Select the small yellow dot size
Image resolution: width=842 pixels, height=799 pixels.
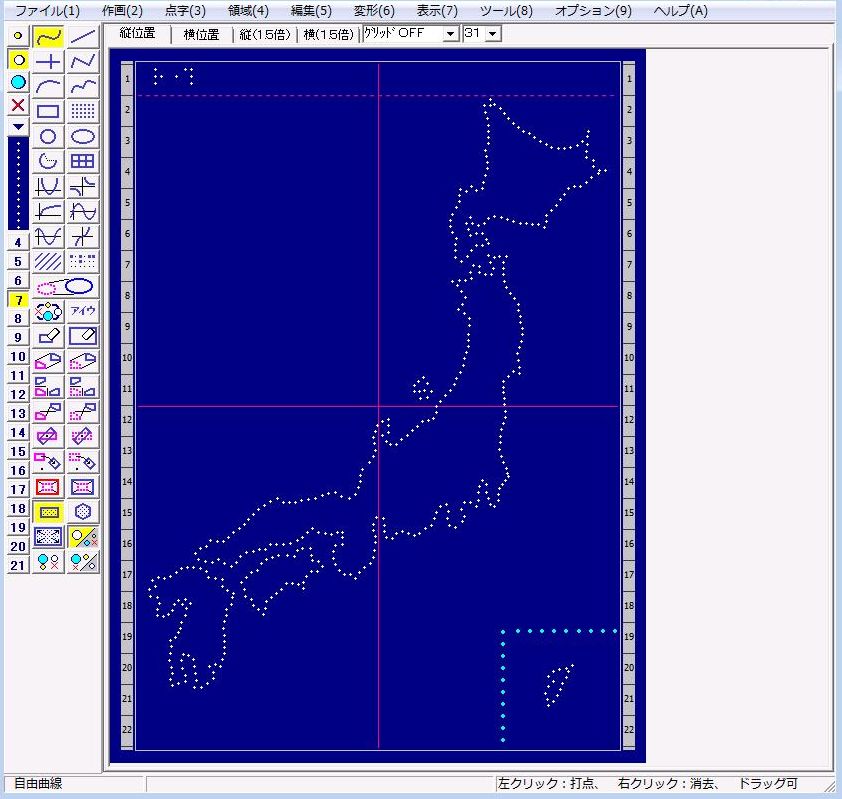pos(17,36)
